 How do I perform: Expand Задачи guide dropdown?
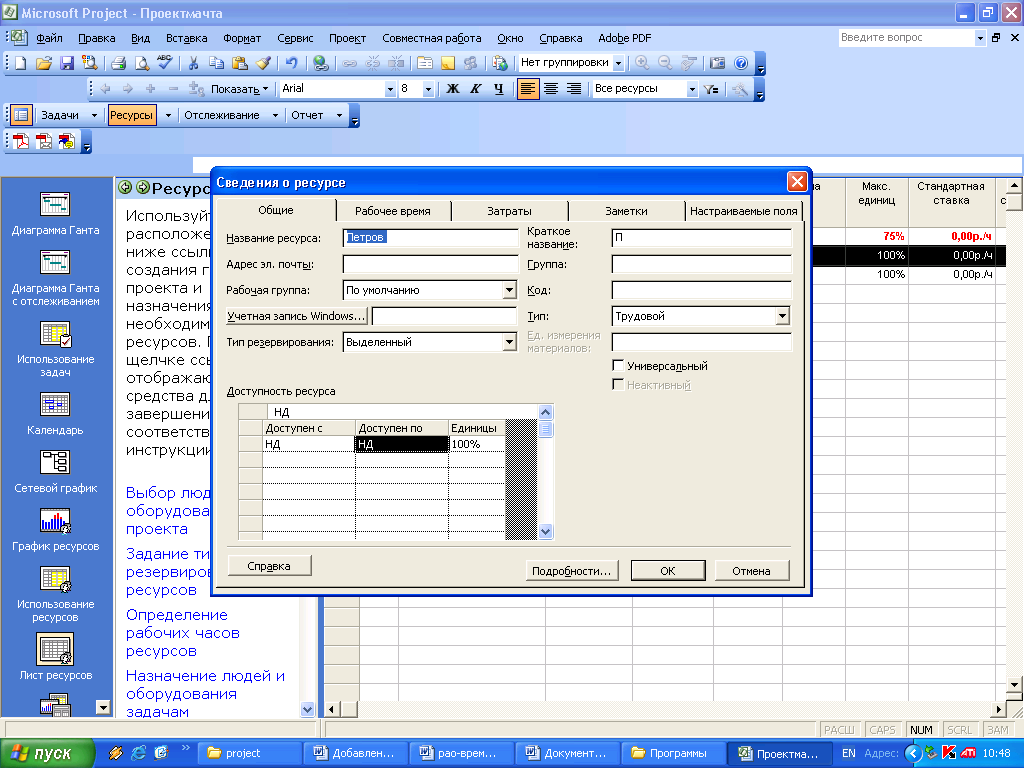tap(94, 116)
